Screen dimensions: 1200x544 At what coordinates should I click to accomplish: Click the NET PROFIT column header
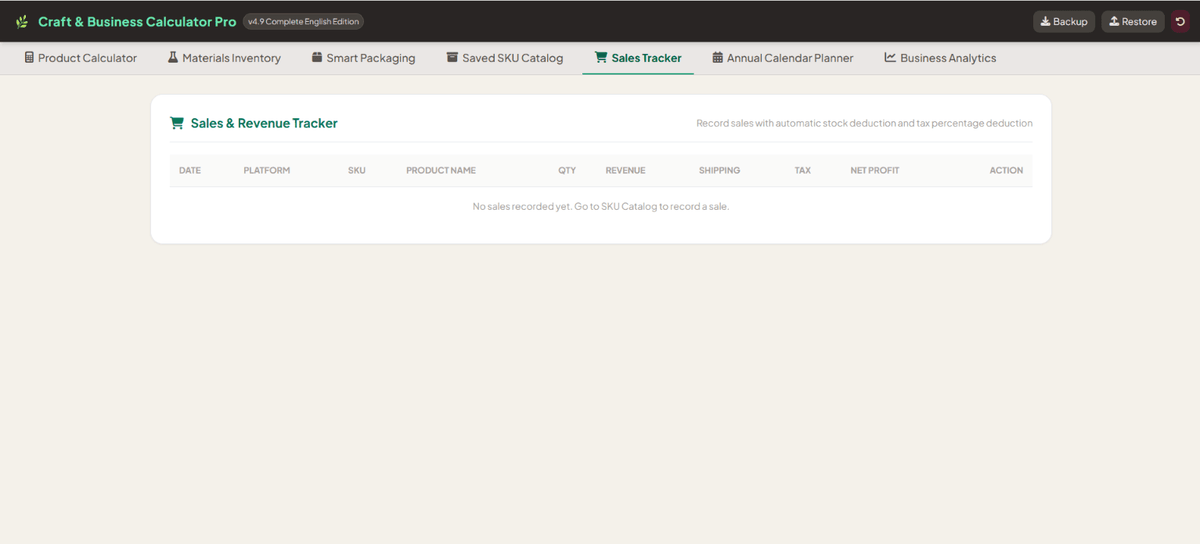tap(875, 170)
